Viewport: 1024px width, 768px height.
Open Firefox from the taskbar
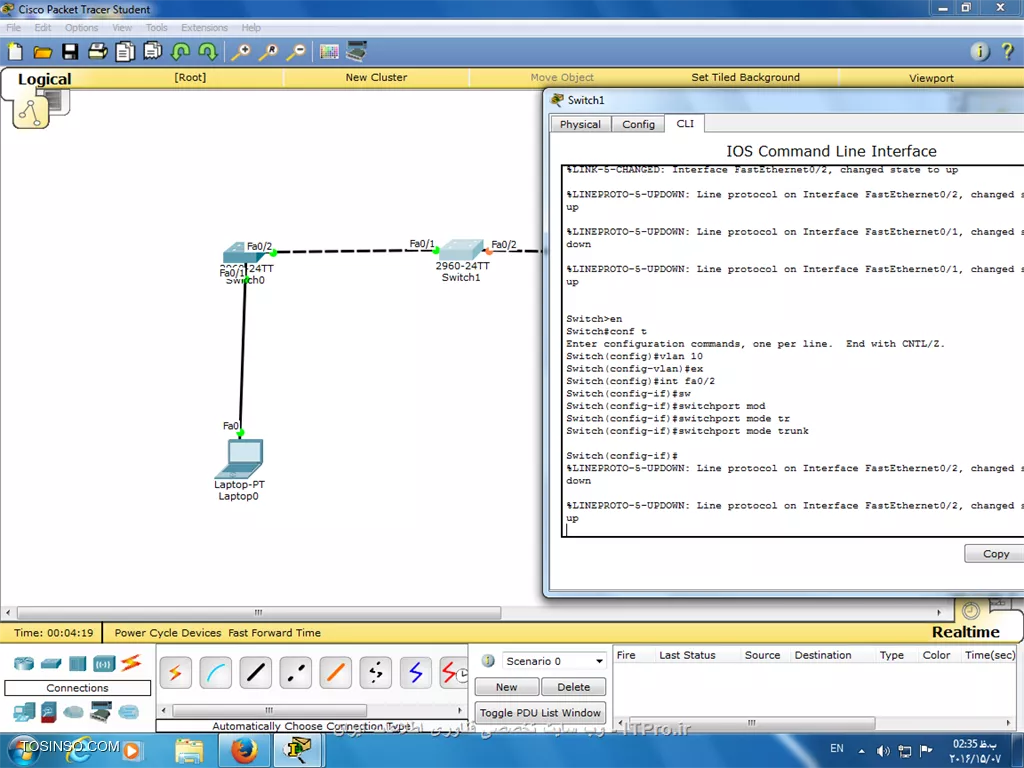click(x=244, y=750)
